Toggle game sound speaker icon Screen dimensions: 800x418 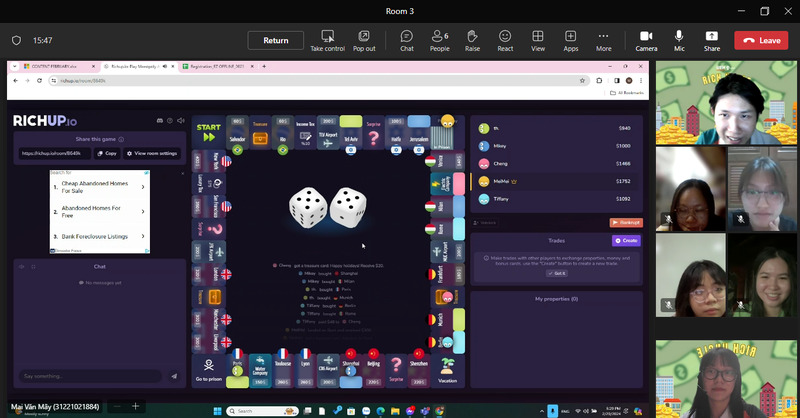click(x=181, y=120)
